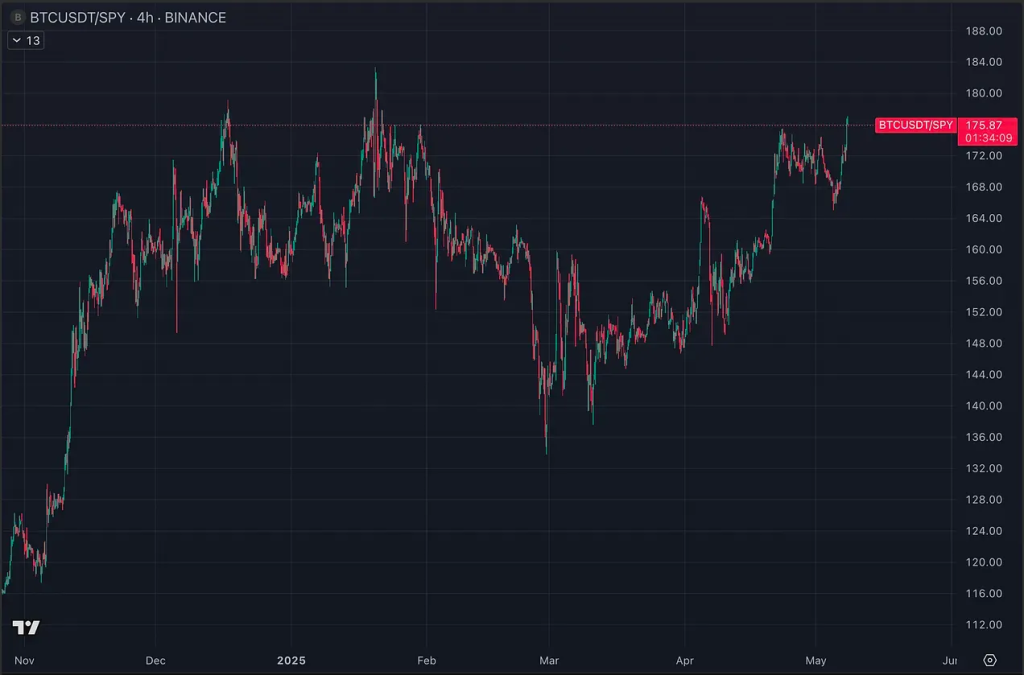Open chart settings gear icon
The width and height of the screenshot is (1024, 675).
tap(990, 660)
